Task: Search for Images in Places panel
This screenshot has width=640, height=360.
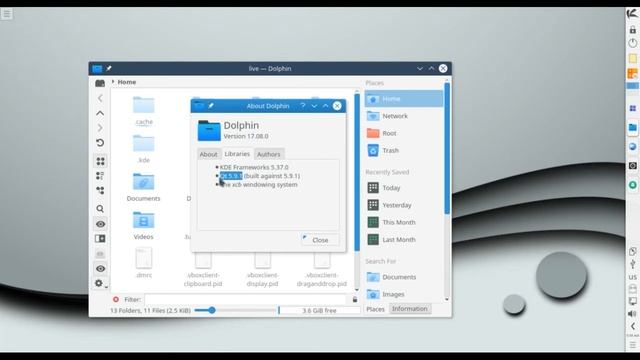Action: pyautogui.click(x=403, y=294)
